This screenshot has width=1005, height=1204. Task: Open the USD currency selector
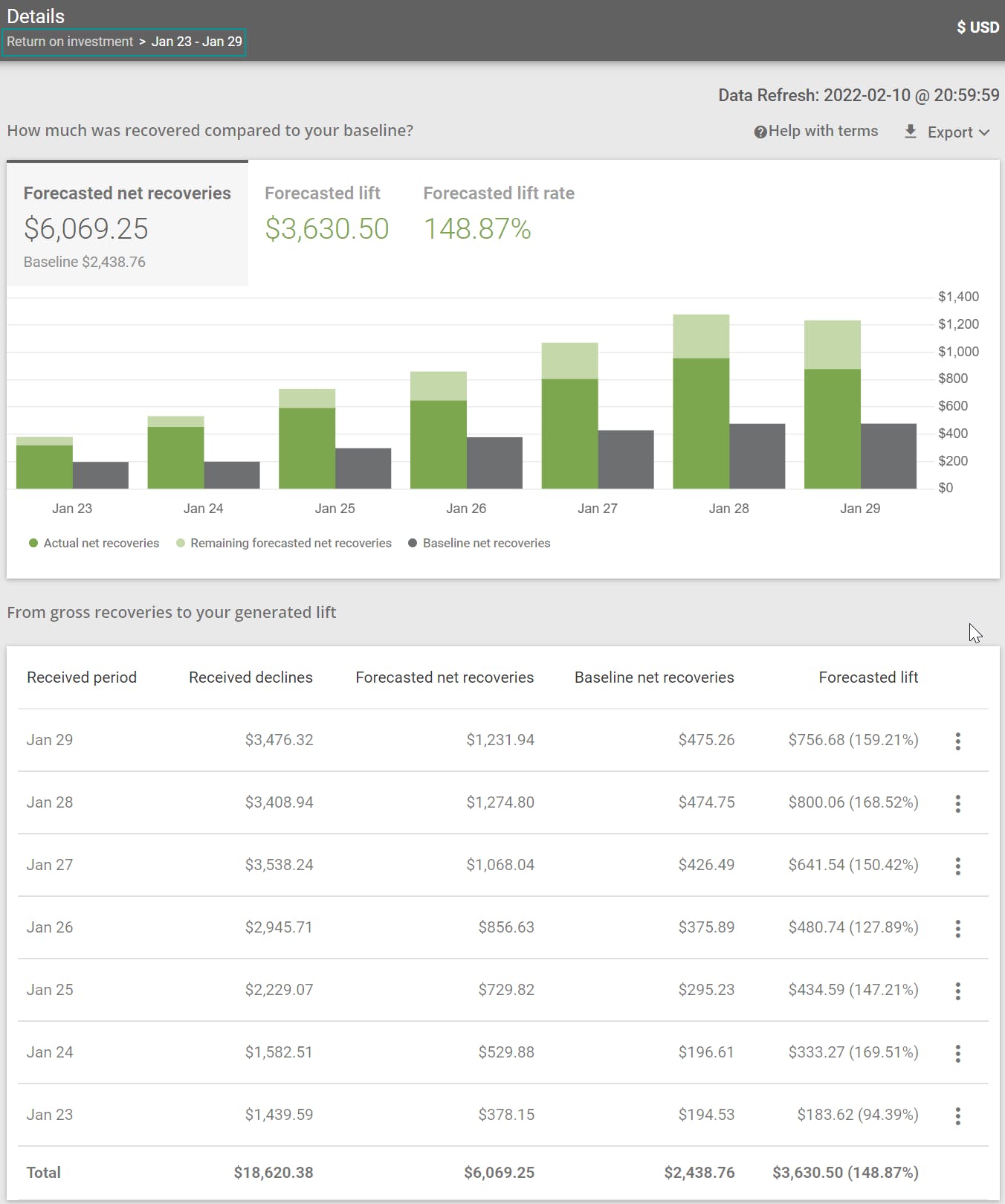click(x=977, y=28)
